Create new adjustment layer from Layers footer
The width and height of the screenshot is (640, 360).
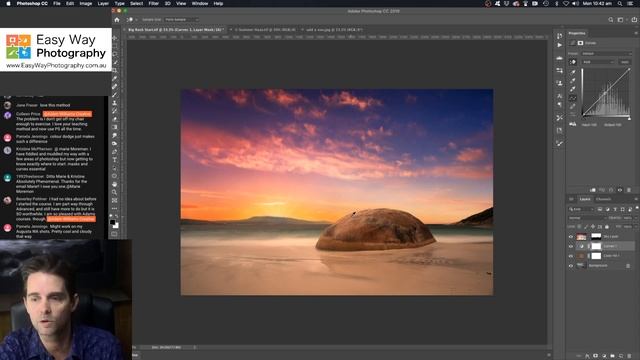(604, 356)
